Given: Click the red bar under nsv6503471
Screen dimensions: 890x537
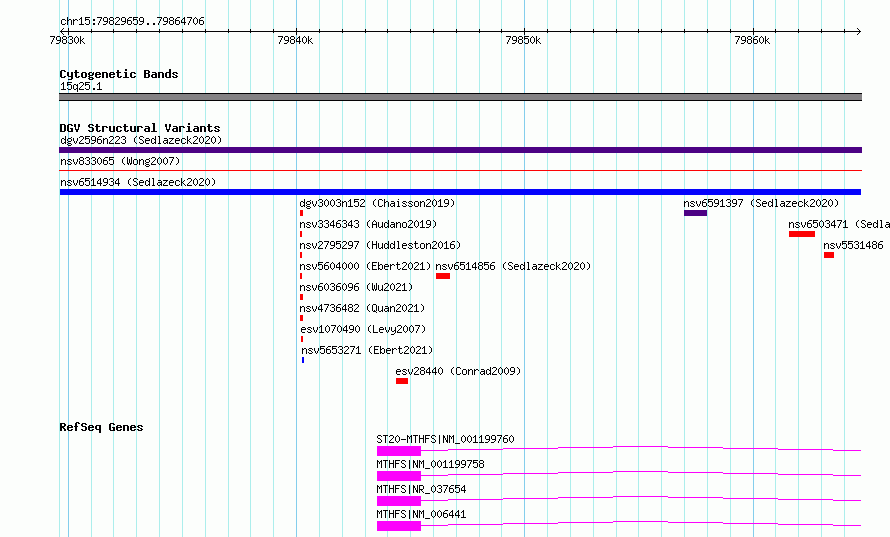Looking at the screenshot, I should [x=801, y=234].
